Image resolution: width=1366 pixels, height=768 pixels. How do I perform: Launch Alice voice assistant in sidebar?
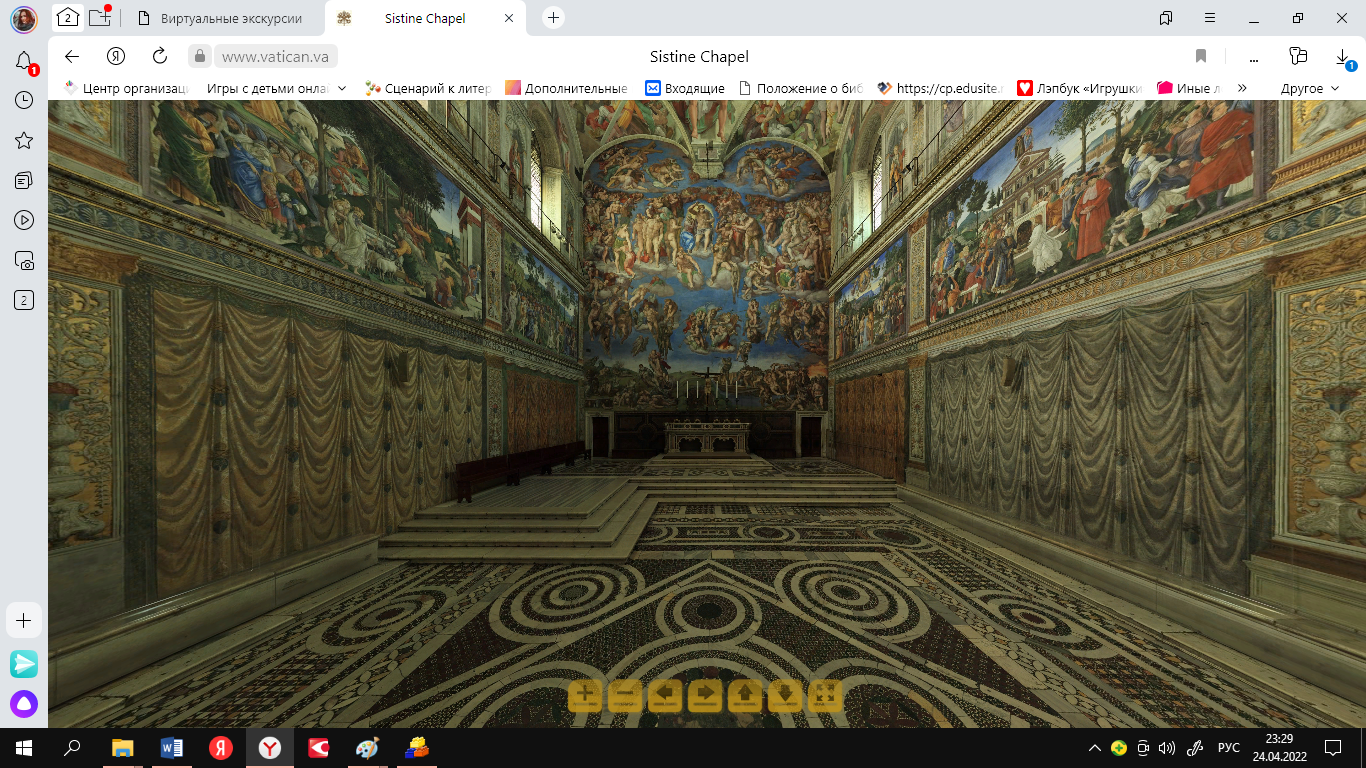pyautogui.click(x=24, y=704)
